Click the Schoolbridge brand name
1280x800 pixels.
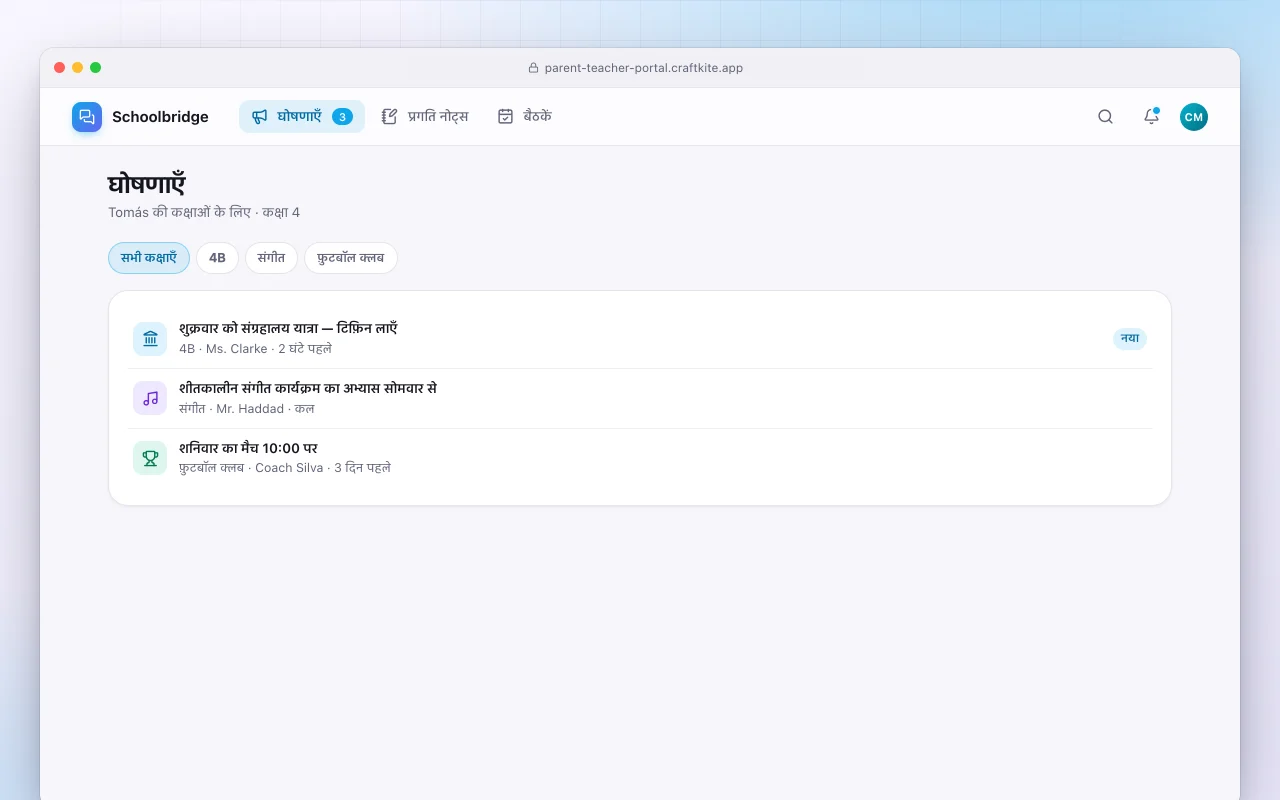[160, 117]
